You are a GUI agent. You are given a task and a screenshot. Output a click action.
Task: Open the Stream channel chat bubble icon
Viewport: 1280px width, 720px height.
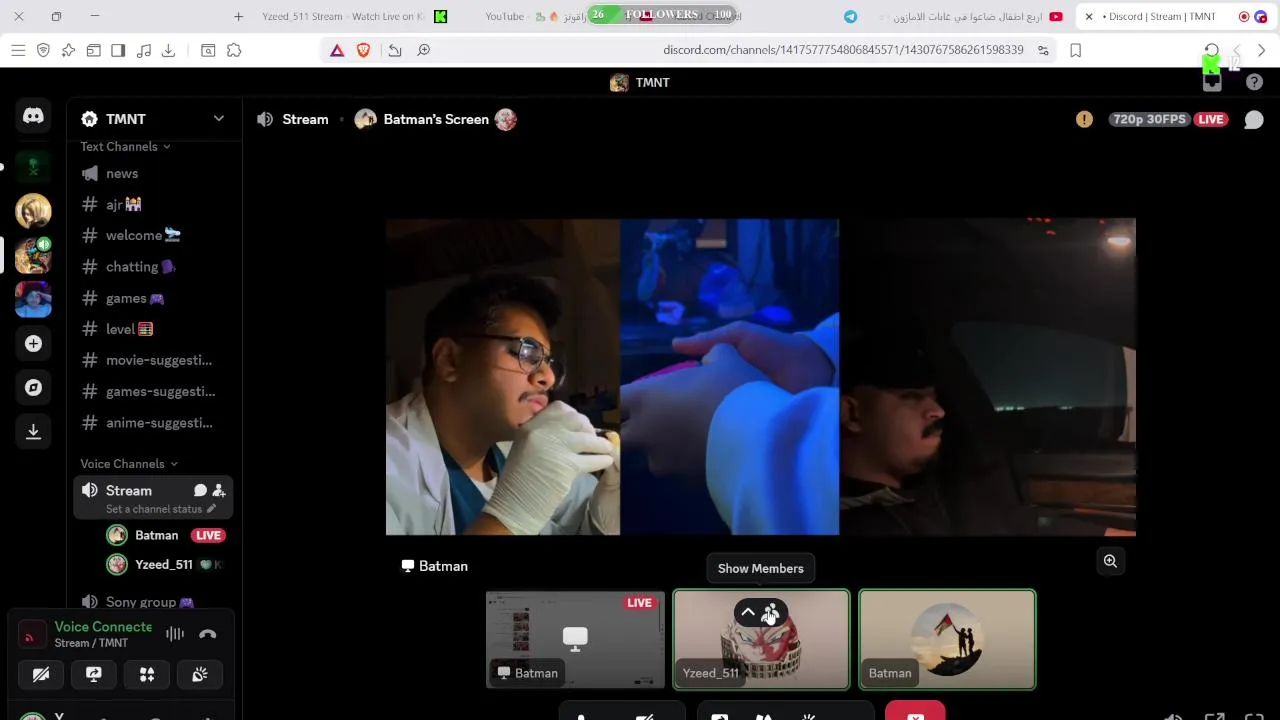click(x=200, y=491)
